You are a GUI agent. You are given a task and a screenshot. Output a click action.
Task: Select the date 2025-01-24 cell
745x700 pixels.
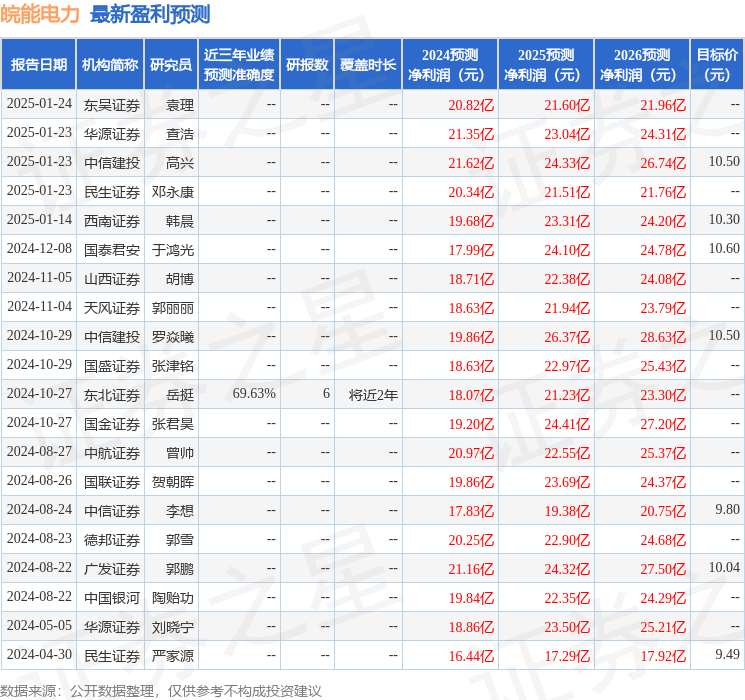(x=39, y=104)
